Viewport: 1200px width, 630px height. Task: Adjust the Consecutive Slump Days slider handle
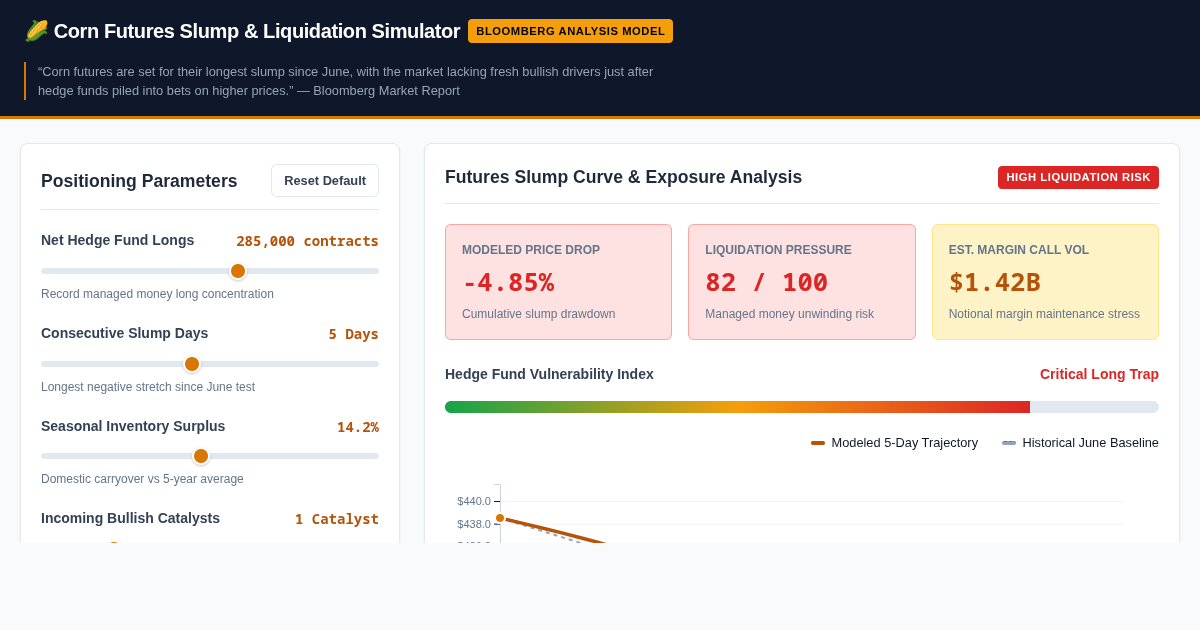pos(192,364)
